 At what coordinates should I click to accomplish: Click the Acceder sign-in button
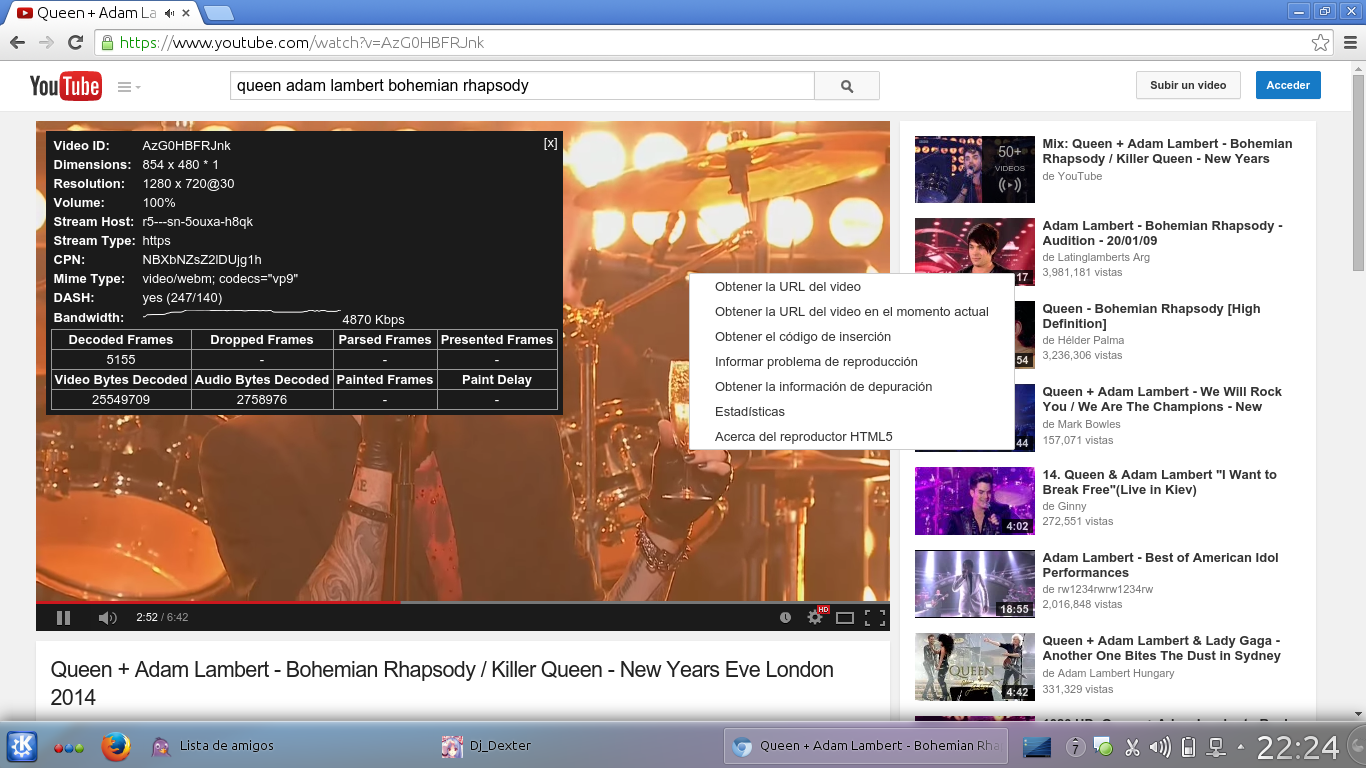click(x=1288, y=85)
